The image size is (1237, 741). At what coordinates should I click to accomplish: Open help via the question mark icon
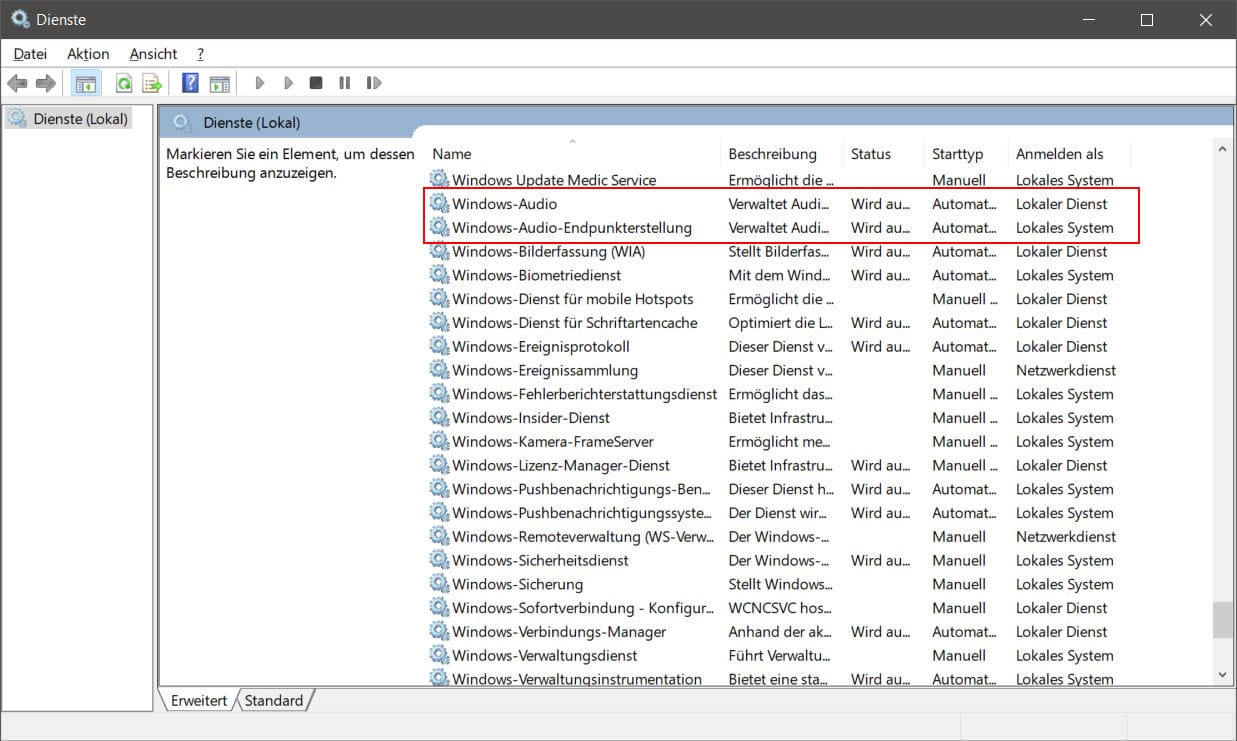point(189,82)
